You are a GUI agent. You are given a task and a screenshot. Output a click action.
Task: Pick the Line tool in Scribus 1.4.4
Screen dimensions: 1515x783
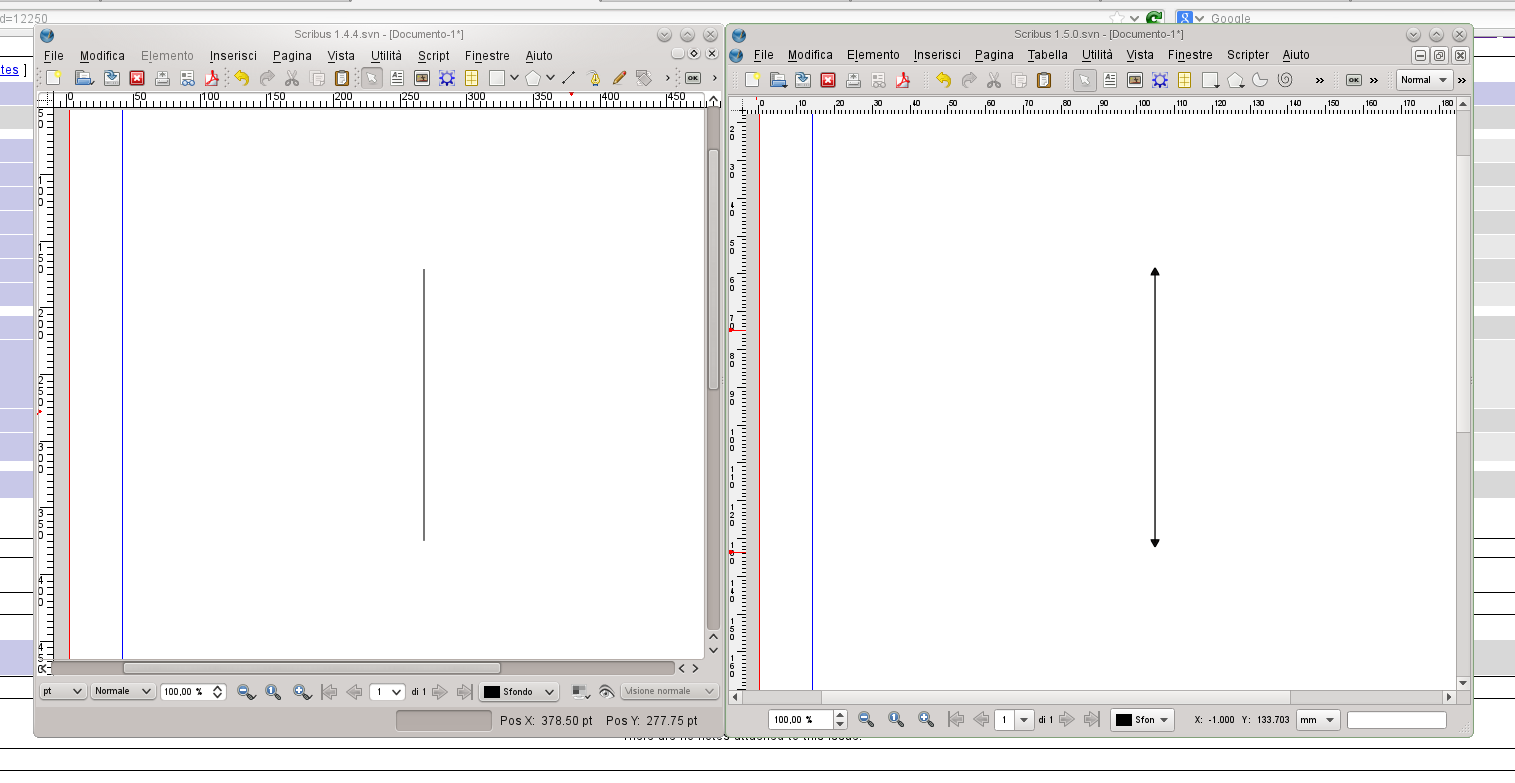pyautogui.click(x=568, y=78)
